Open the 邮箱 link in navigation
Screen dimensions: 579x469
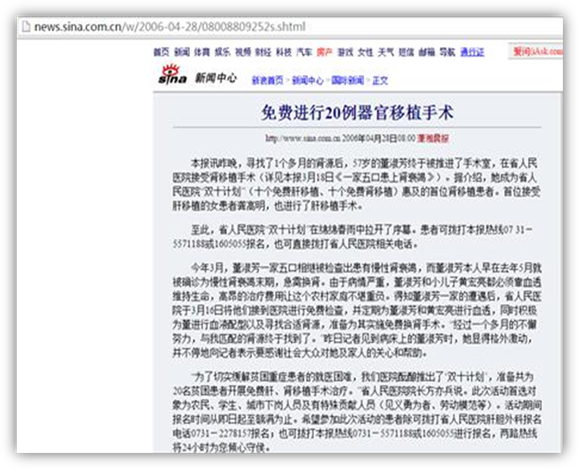[426, 52]
